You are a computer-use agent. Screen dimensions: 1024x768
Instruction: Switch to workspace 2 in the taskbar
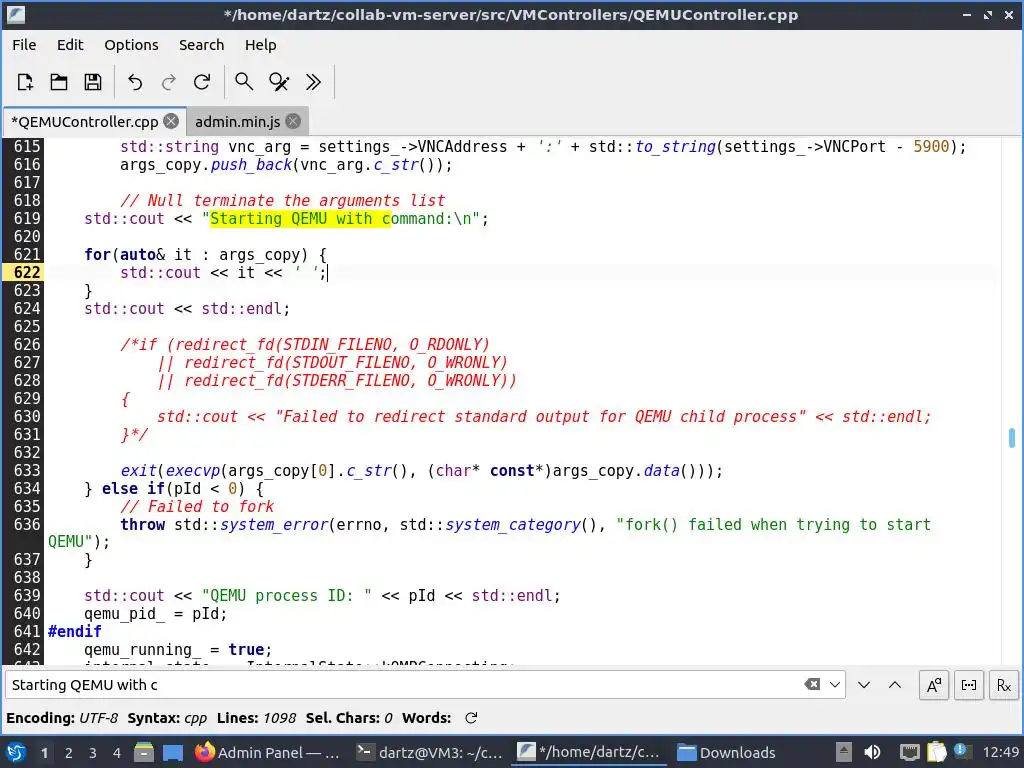pos(69,753)
